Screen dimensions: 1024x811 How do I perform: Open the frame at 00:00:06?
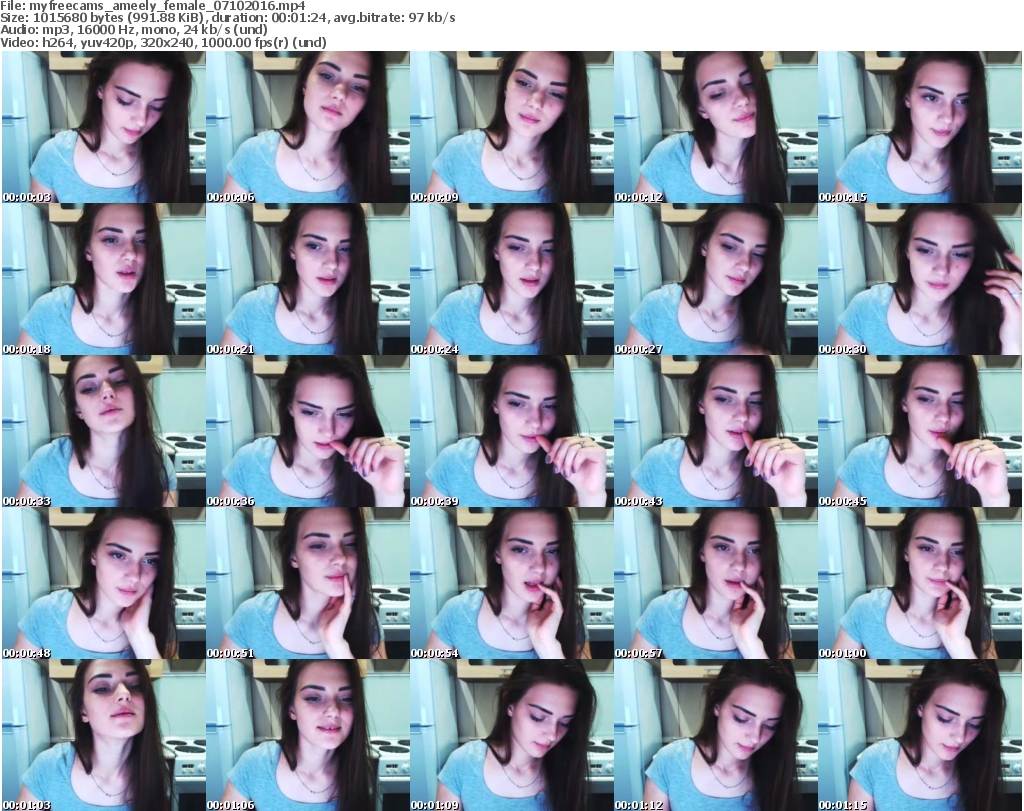click(x=308, y=127)
